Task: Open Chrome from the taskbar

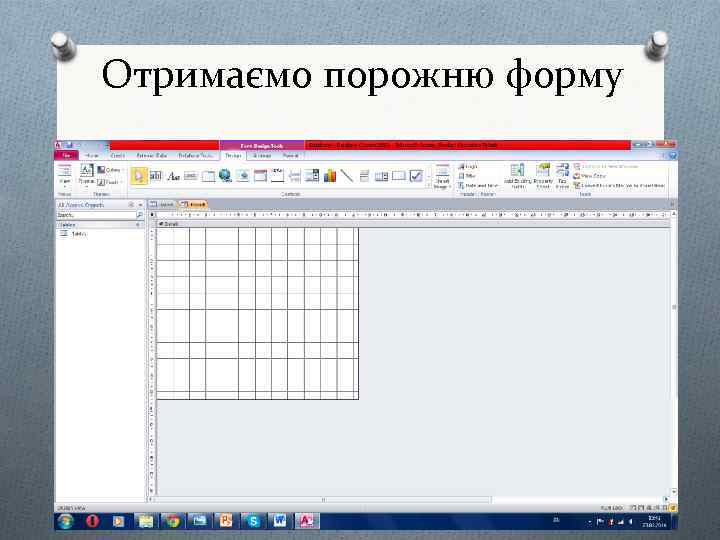Action: [x=173, y=521]
